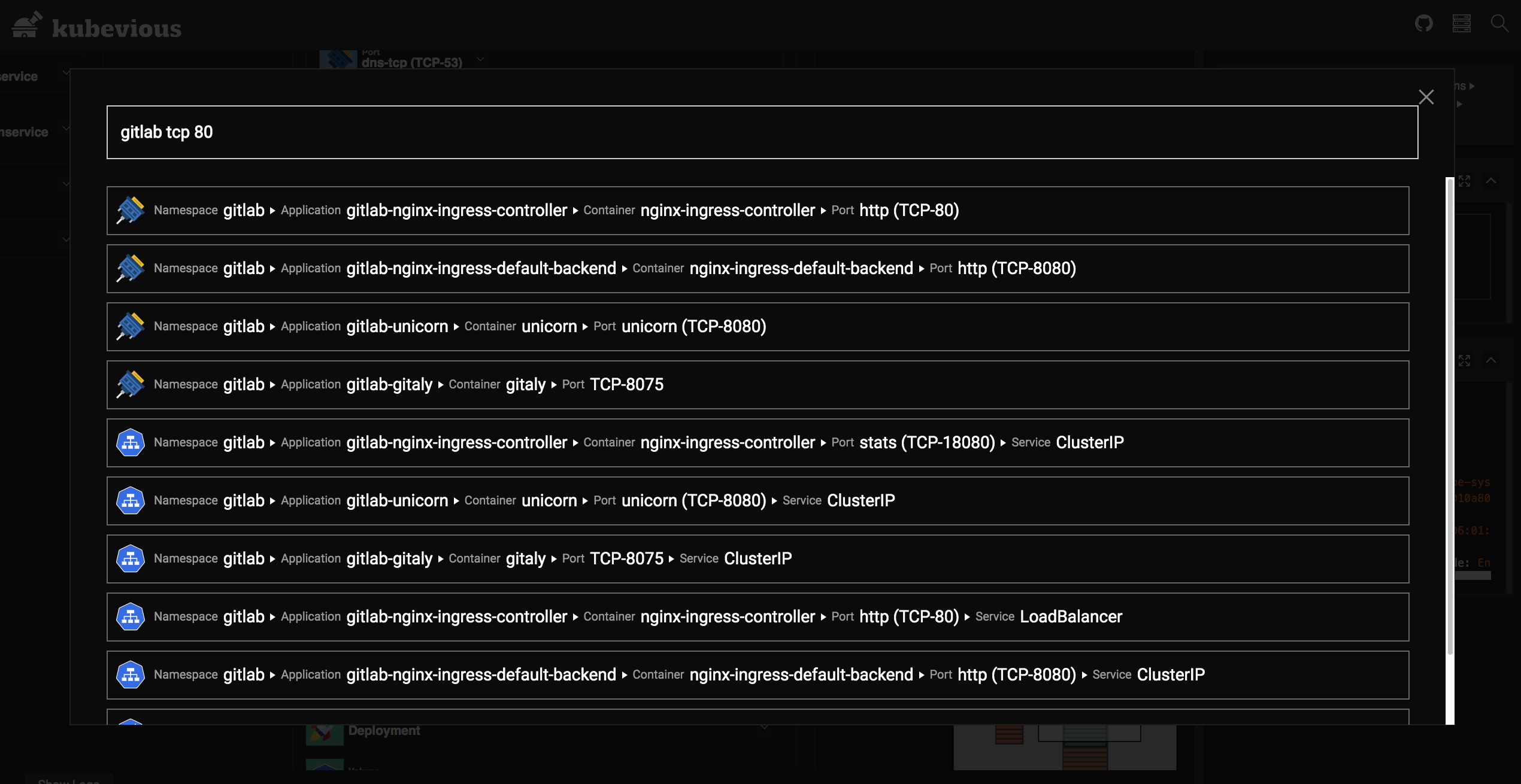
Task: Open result 'TCP-8075' gitaly port without service
Action: tap(758, 385)
